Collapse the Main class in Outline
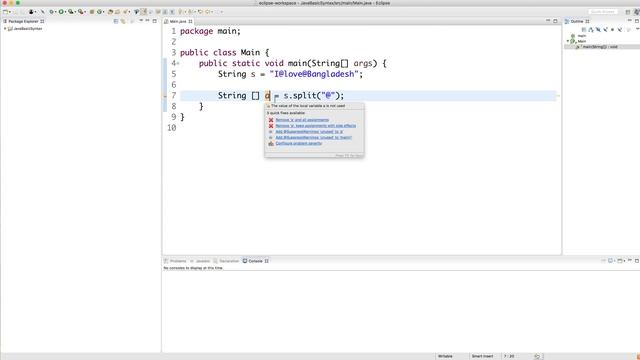The width and height of the screenshot is (640, 360). (x=568, y=41)
